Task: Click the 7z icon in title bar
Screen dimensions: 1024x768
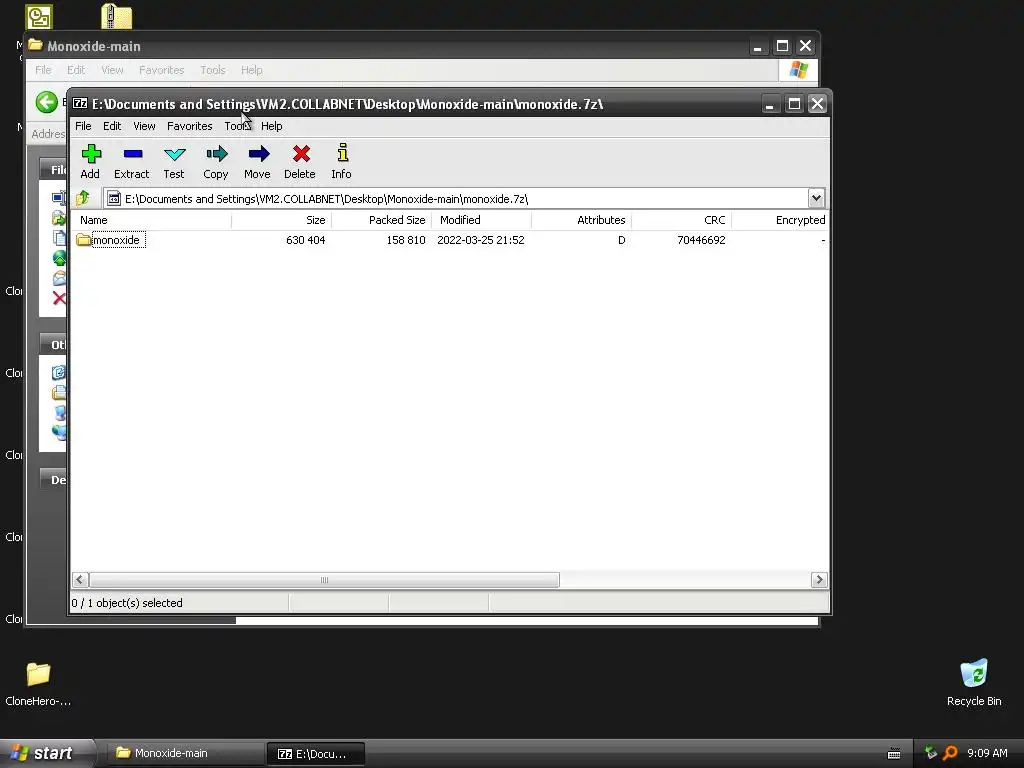Action: coord(80,104)
